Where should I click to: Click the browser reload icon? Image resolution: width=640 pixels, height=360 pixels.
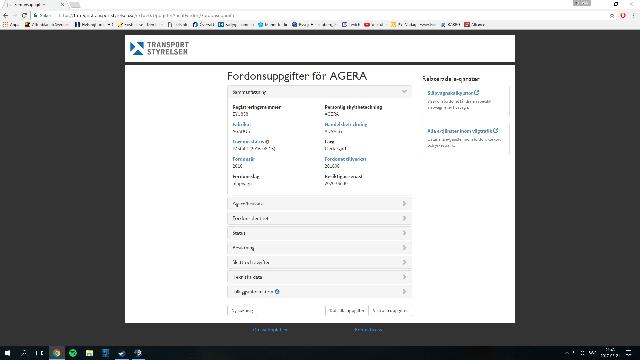24,16
